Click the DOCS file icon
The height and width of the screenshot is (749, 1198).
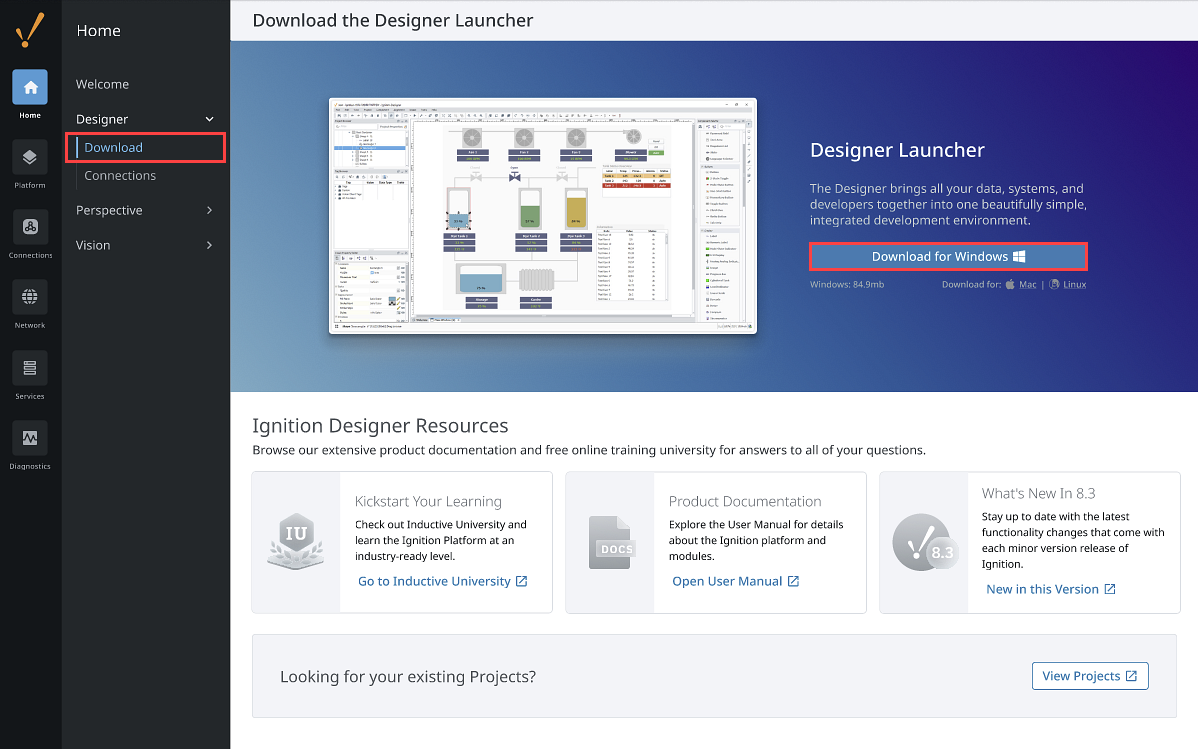click(610, 543)
